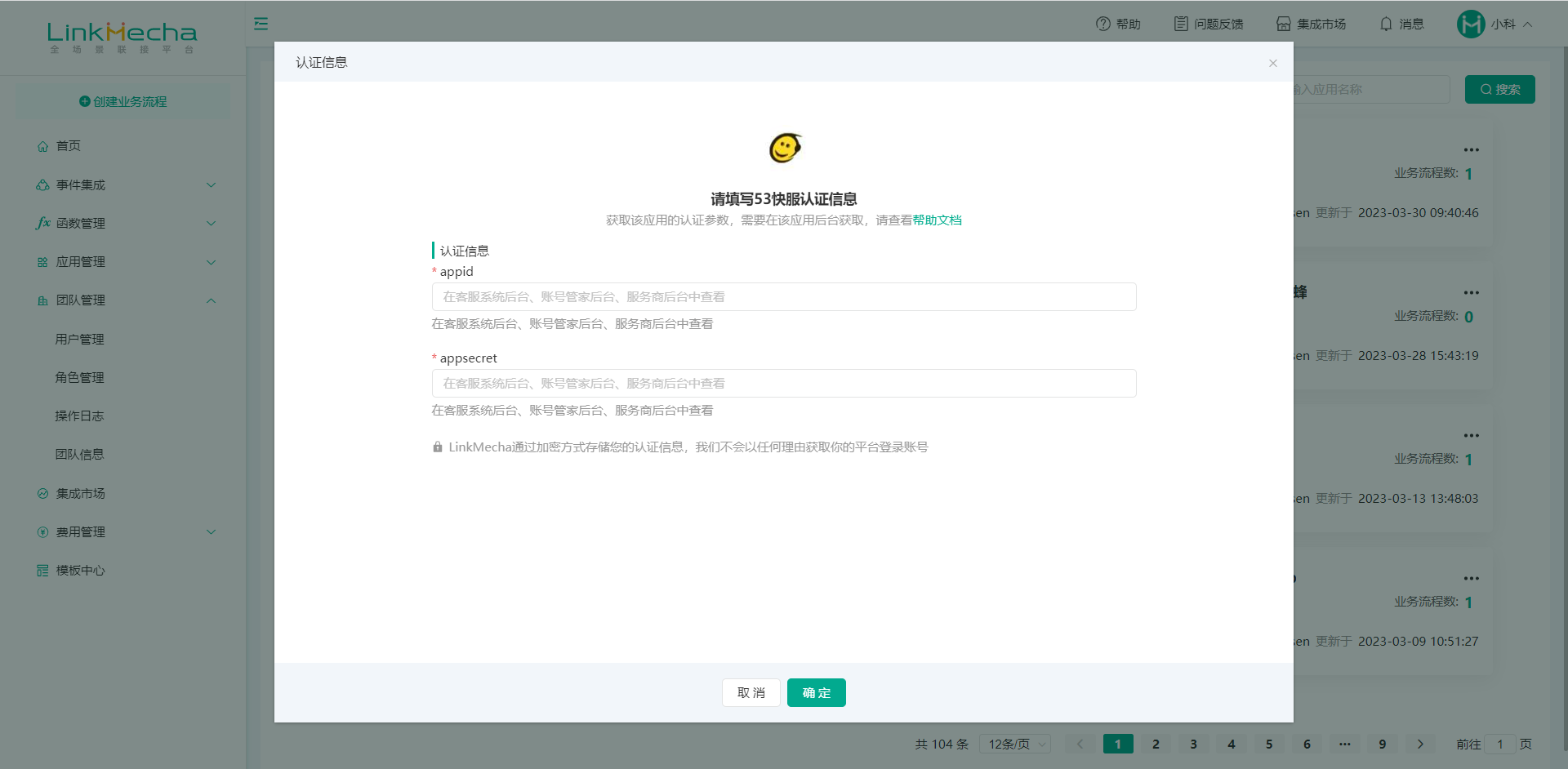Viewport: 1568px width, 769px height.
Task: Go to pagination page 6
Action: click(1307, 745)
